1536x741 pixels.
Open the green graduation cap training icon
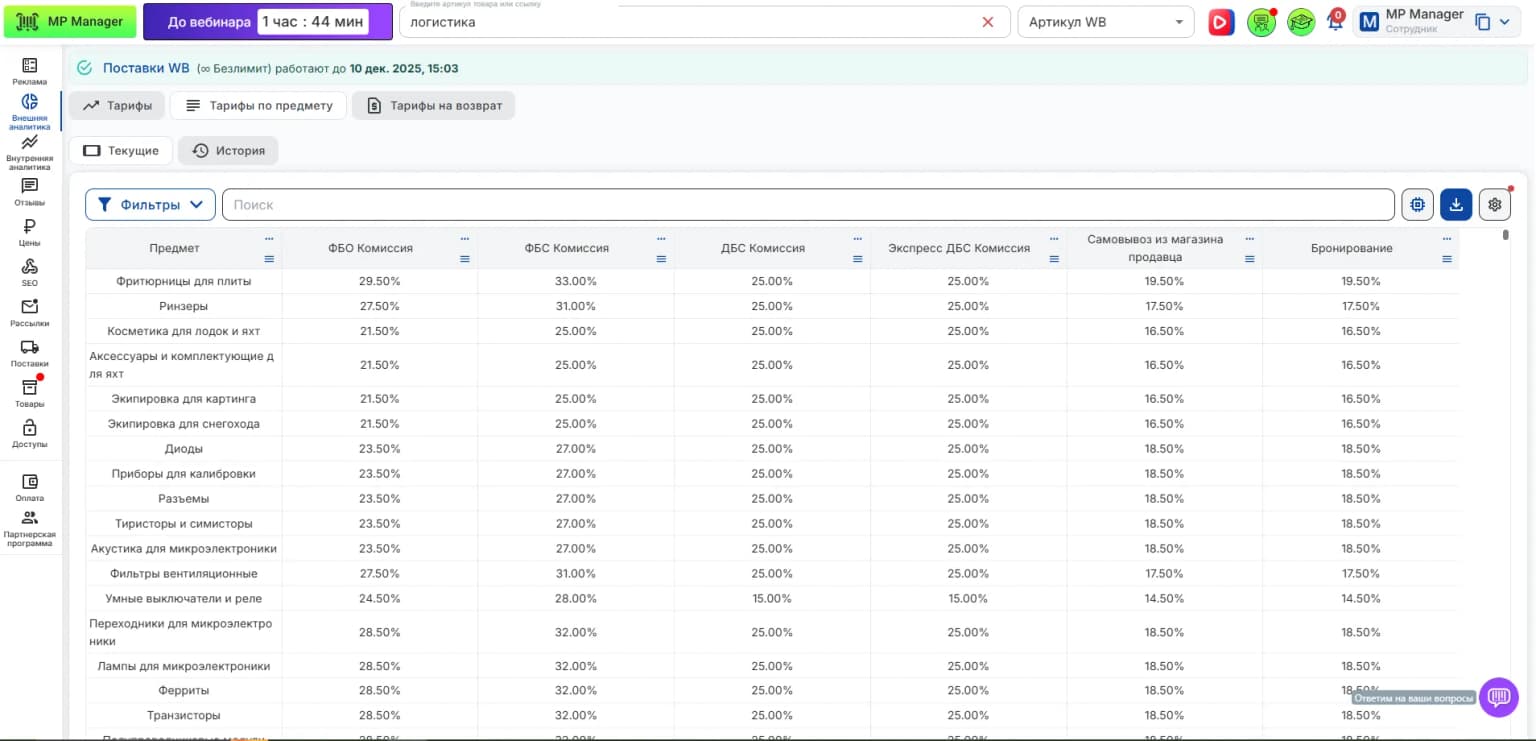(x=1301, y=22)
